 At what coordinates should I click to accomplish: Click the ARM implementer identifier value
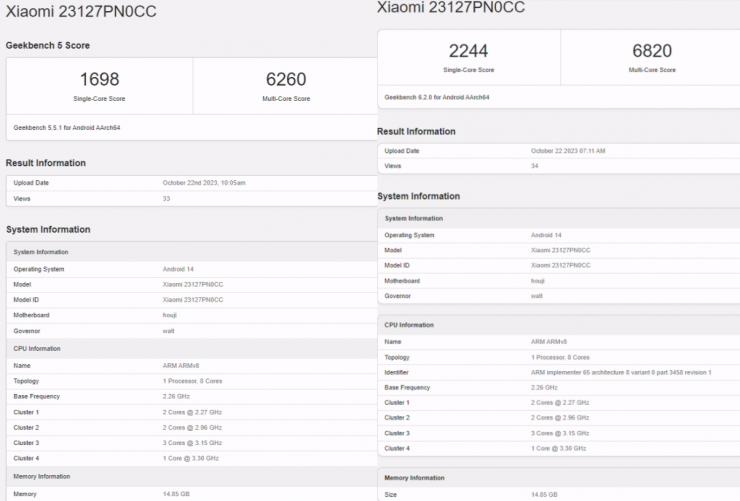tap(621, 372)
